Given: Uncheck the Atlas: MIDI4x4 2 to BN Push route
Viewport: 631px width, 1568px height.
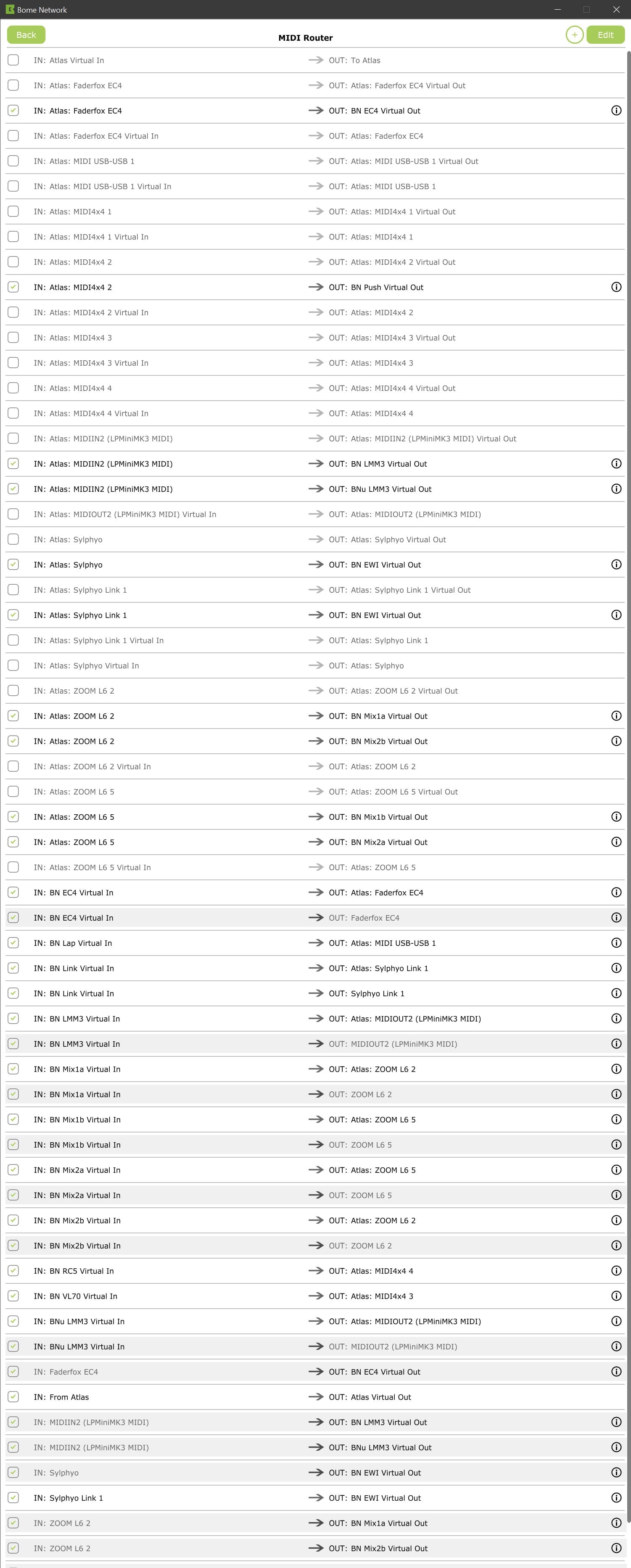Looking at the screenshot, I should pyautogui.click(x=13, y=287).
